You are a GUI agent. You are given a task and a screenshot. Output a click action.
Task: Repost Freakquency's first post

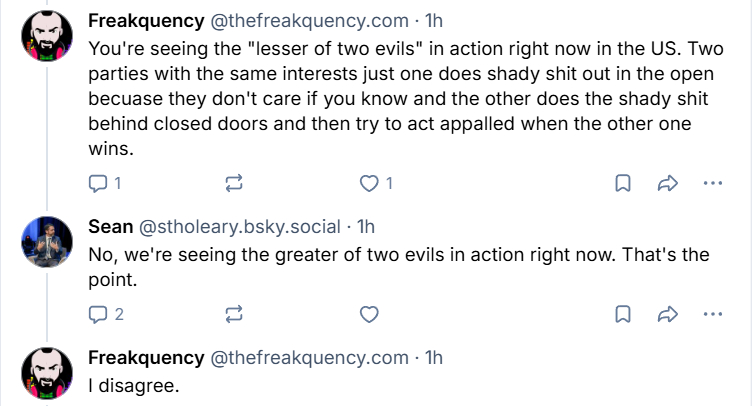tap(234, 183)
